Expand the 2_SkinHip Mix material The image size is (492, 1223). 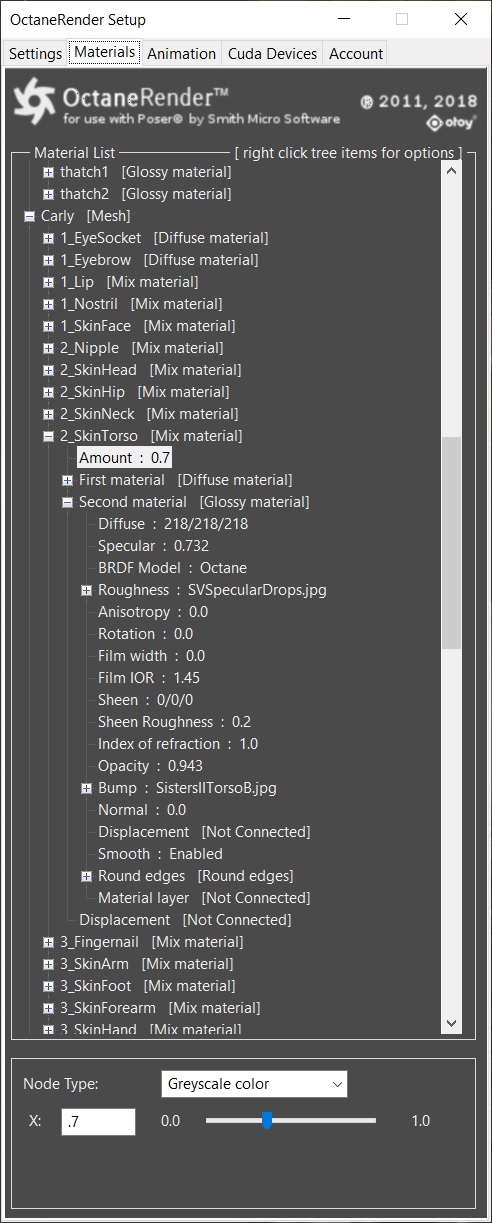point(49,392)
